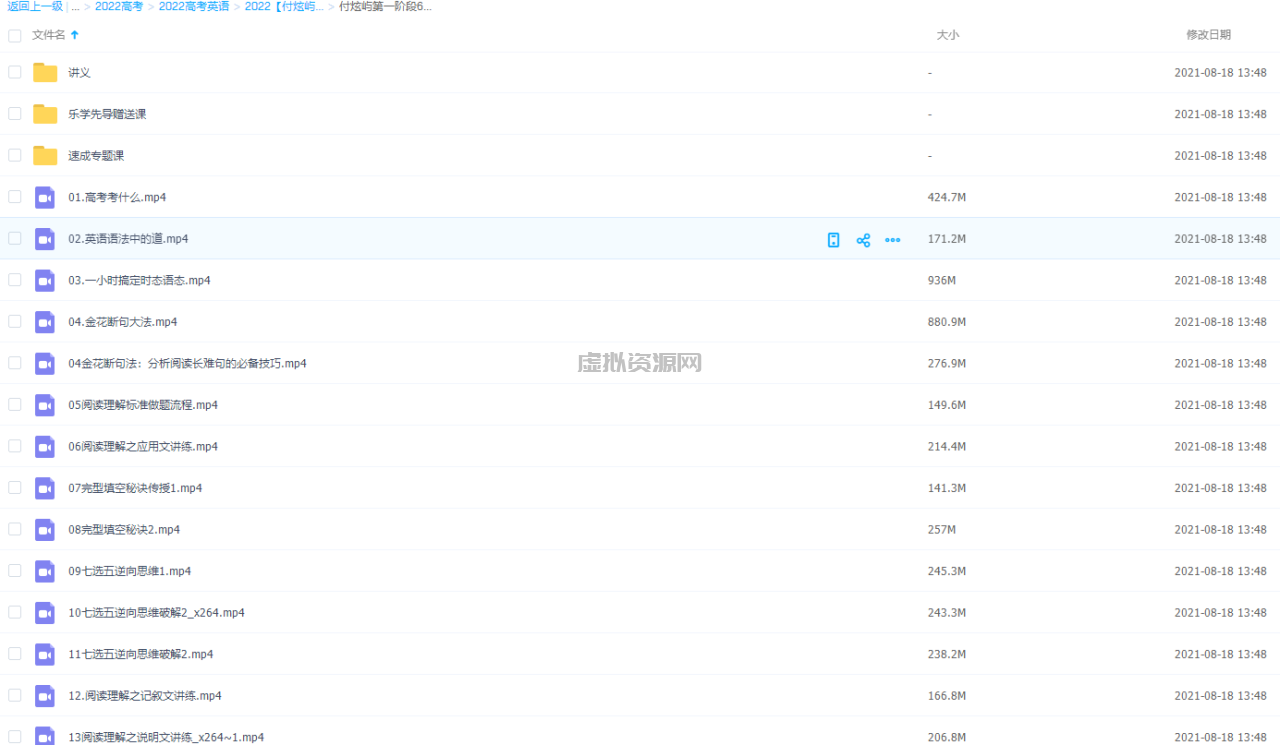The width and height of the screenshot is (1280, 745).
Task: Tick the checkbox for 速成专题课 folder
Action: tap(14, 155)
